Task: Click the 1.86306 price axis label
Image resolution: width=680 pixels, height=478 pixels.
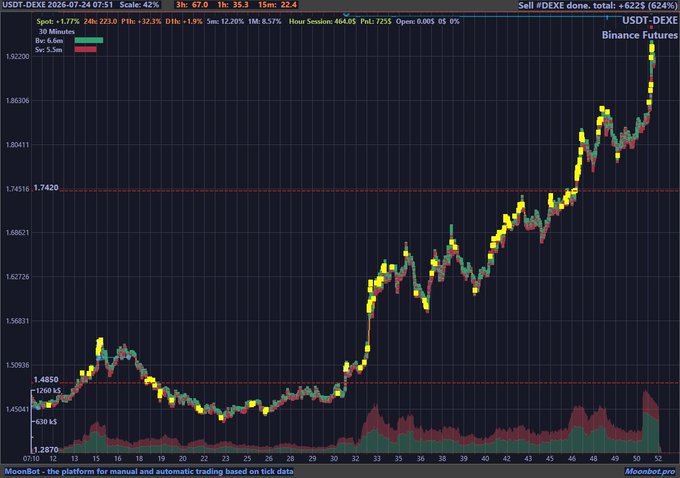Action: point(17,101)
